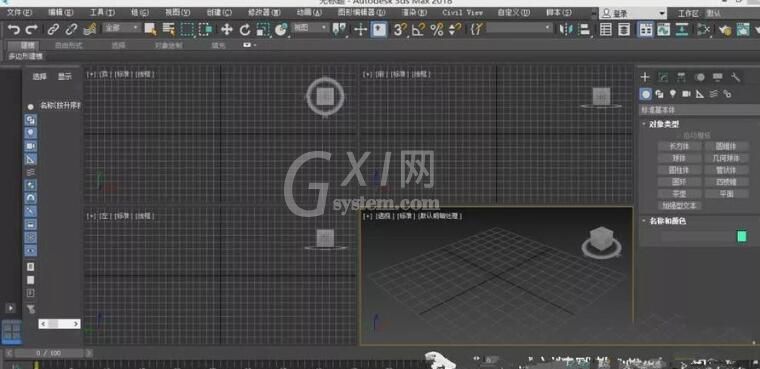Activate the Unlink Selection tool

click(71, 30)
